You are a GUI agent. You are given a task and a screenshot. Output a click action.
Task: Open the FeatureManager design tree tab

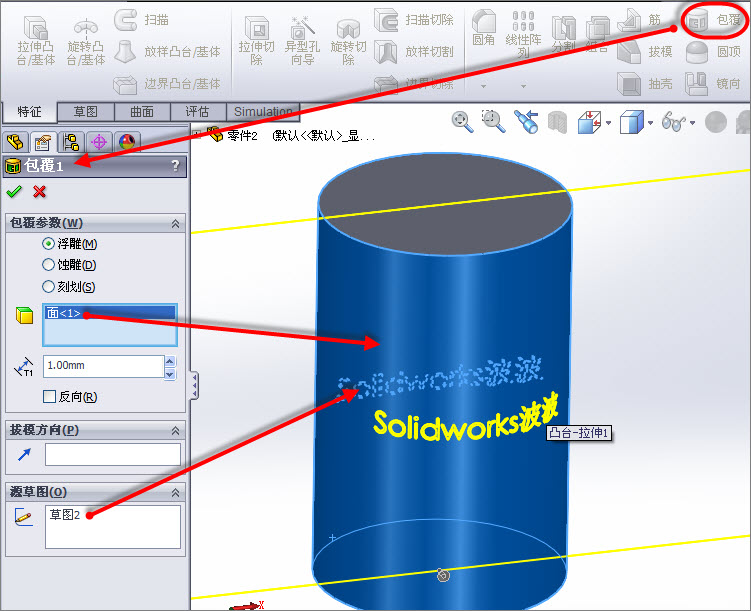click(15, 142)
